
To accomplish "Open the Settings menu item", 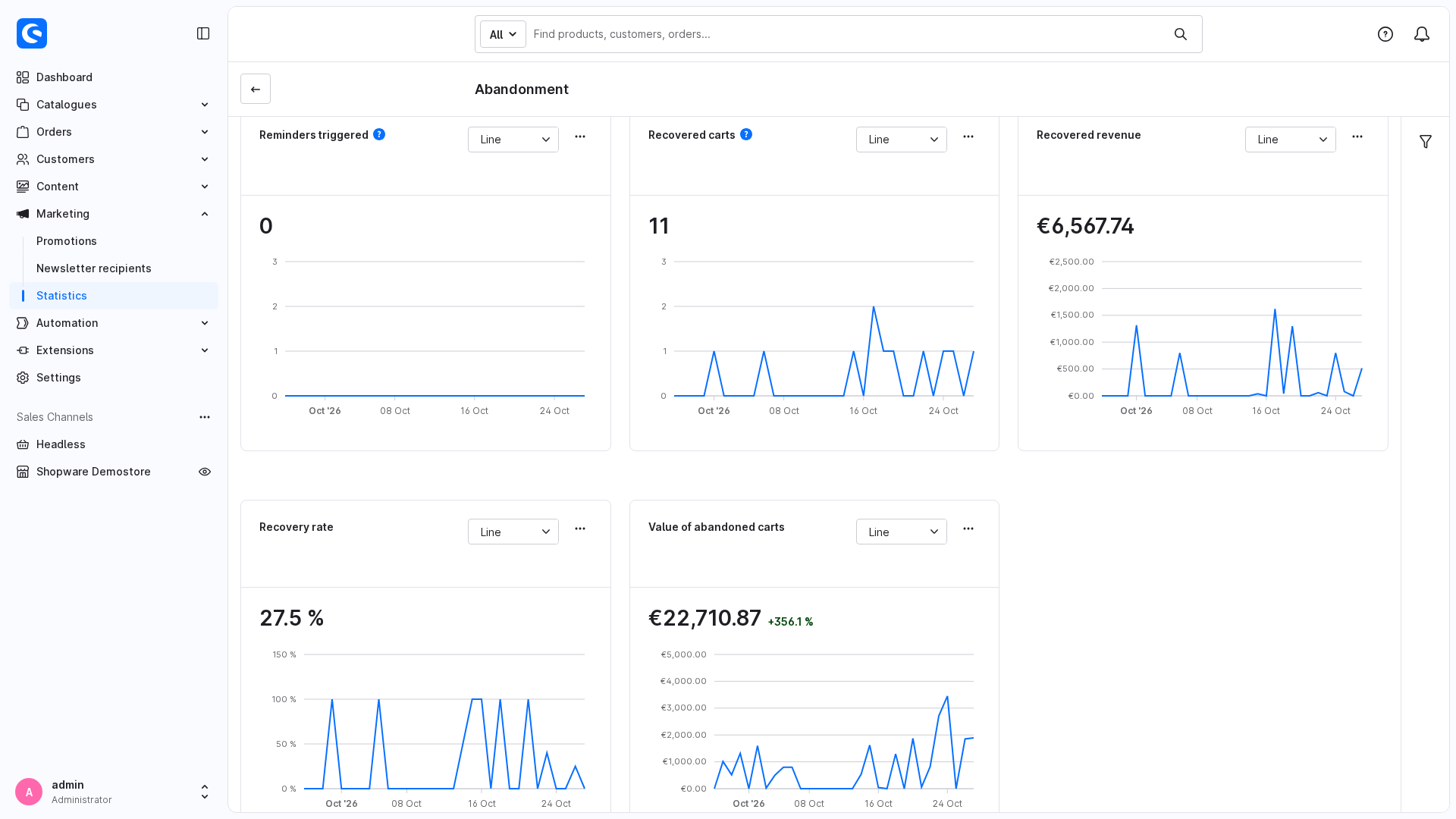I will coord(114,378).
